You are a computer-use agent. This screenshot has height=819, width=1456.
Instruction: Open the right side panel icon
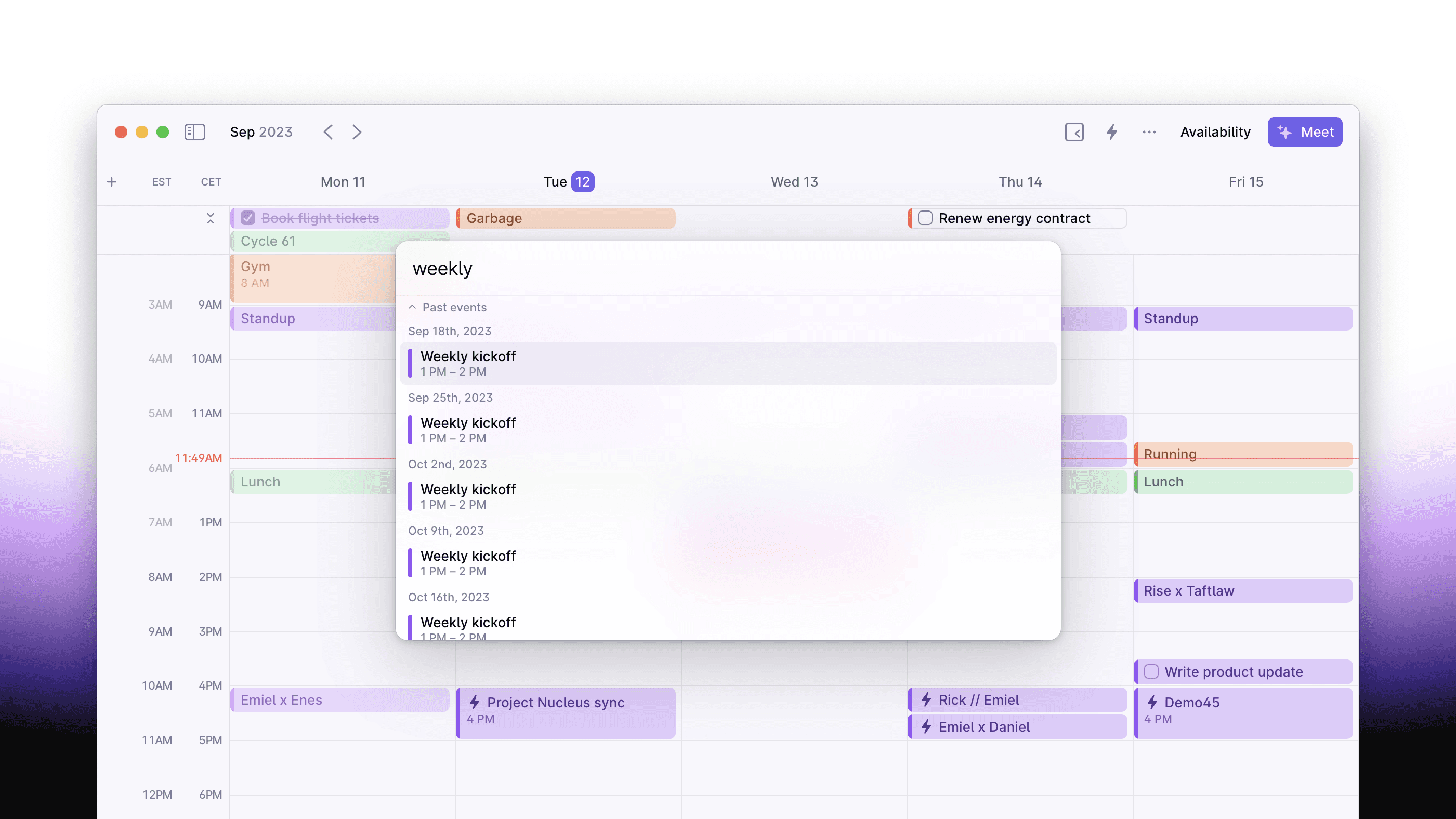click(1074, 131)
